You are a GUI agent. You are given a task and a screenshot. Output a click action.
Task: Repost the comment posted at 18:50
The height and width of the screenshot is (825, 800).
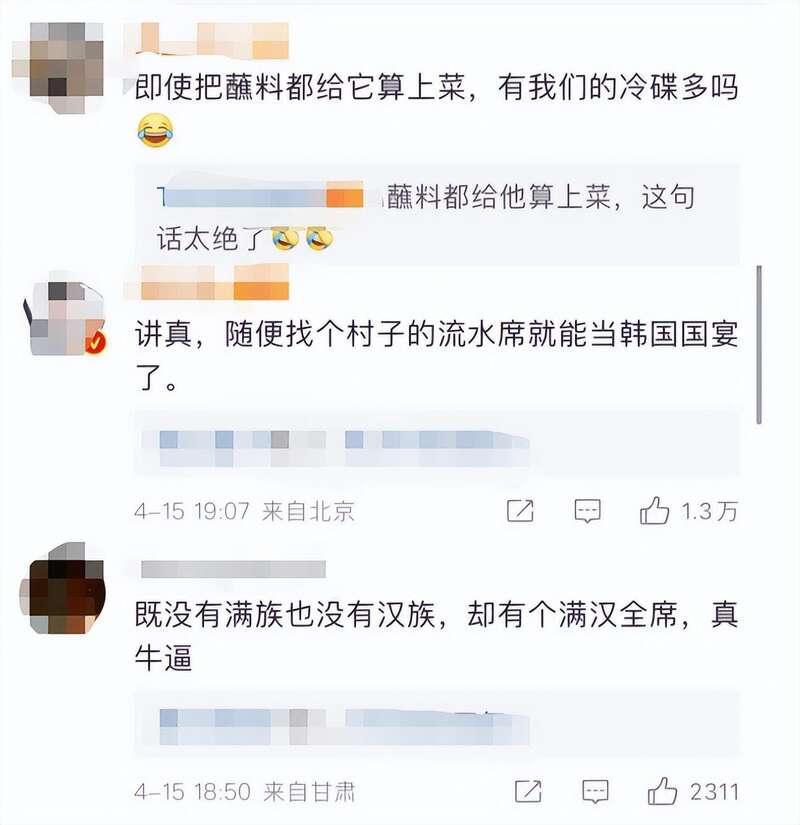[x=528, y=791]
